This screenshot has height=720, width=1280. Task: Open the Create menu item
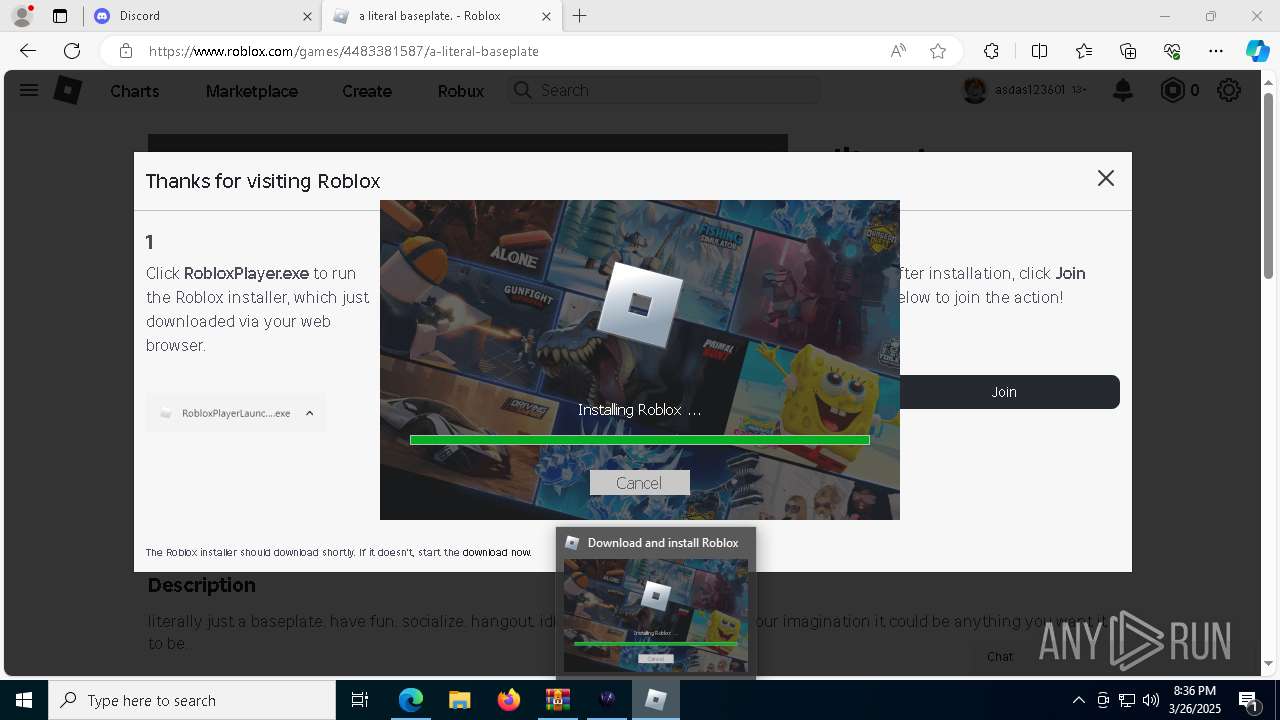(x=367, y=91)
